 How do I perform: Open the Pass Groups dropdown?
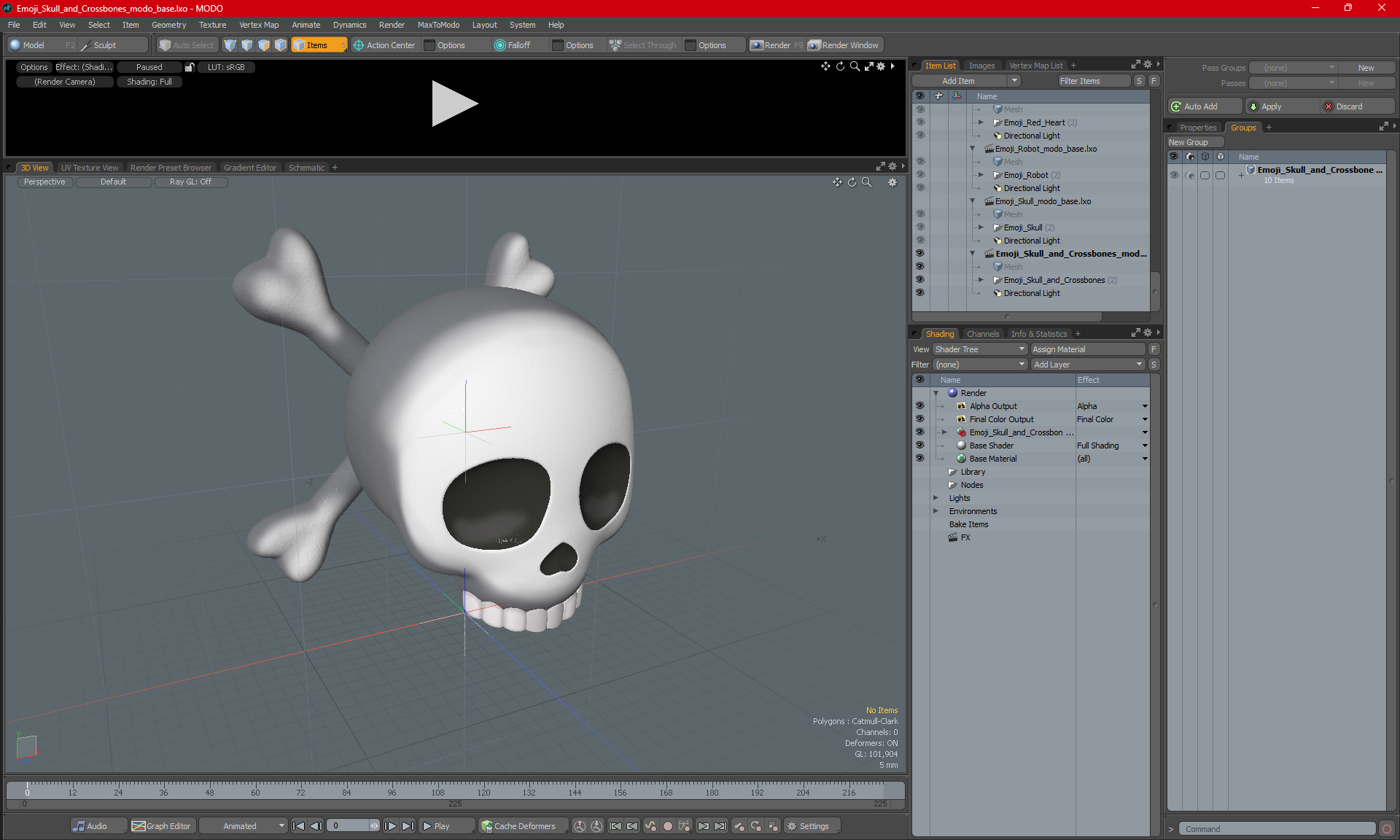click(x=1294, y=68)
